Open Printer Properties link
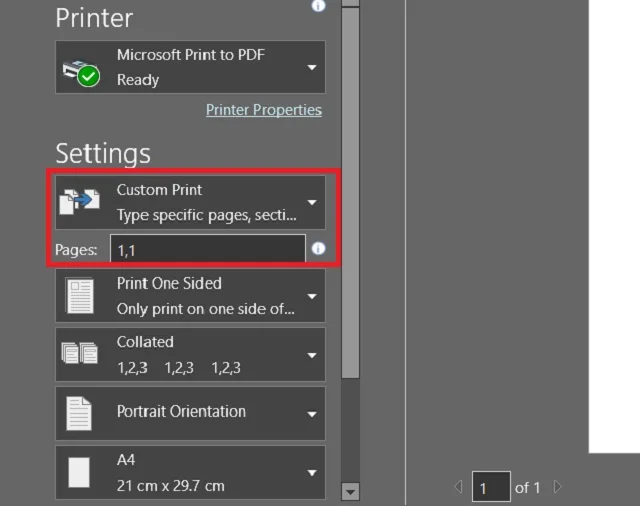Screen dimensions: 640x506 pyautogui.click(x=264, y=110)
